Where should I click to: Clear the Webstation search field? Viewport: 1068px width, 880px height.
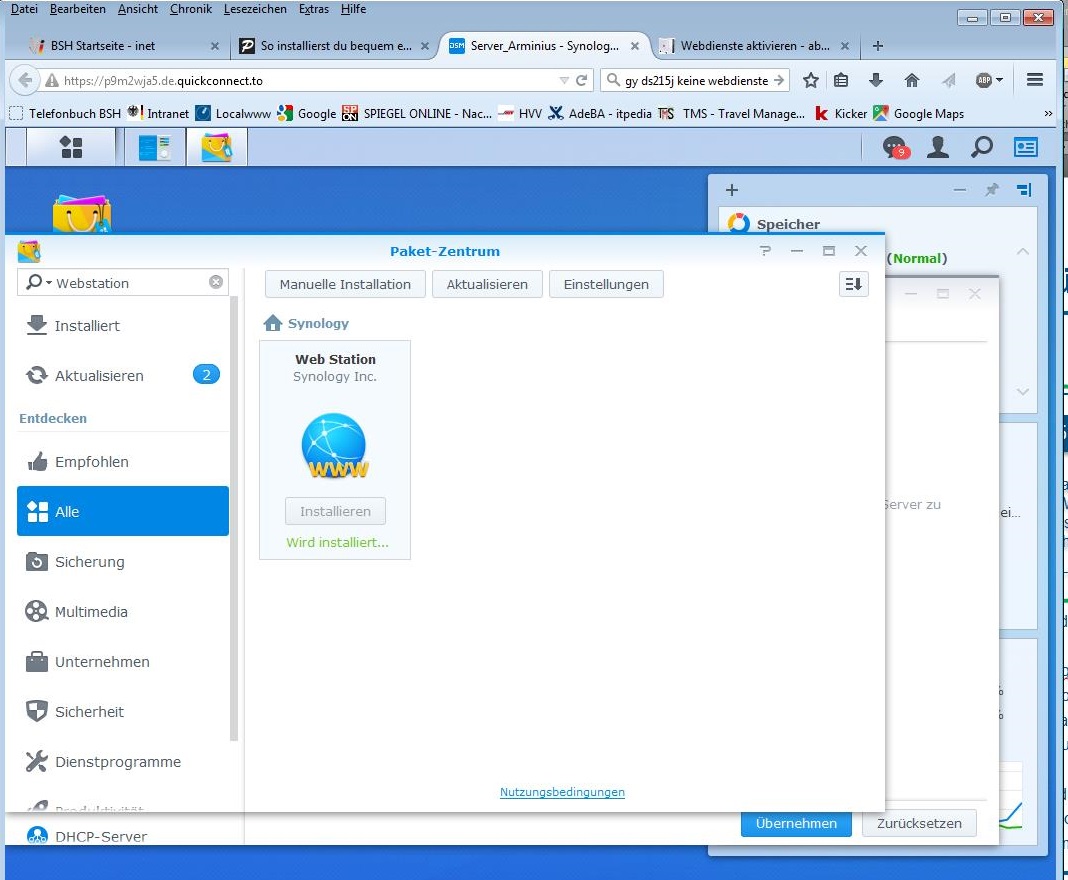point(216,283)
